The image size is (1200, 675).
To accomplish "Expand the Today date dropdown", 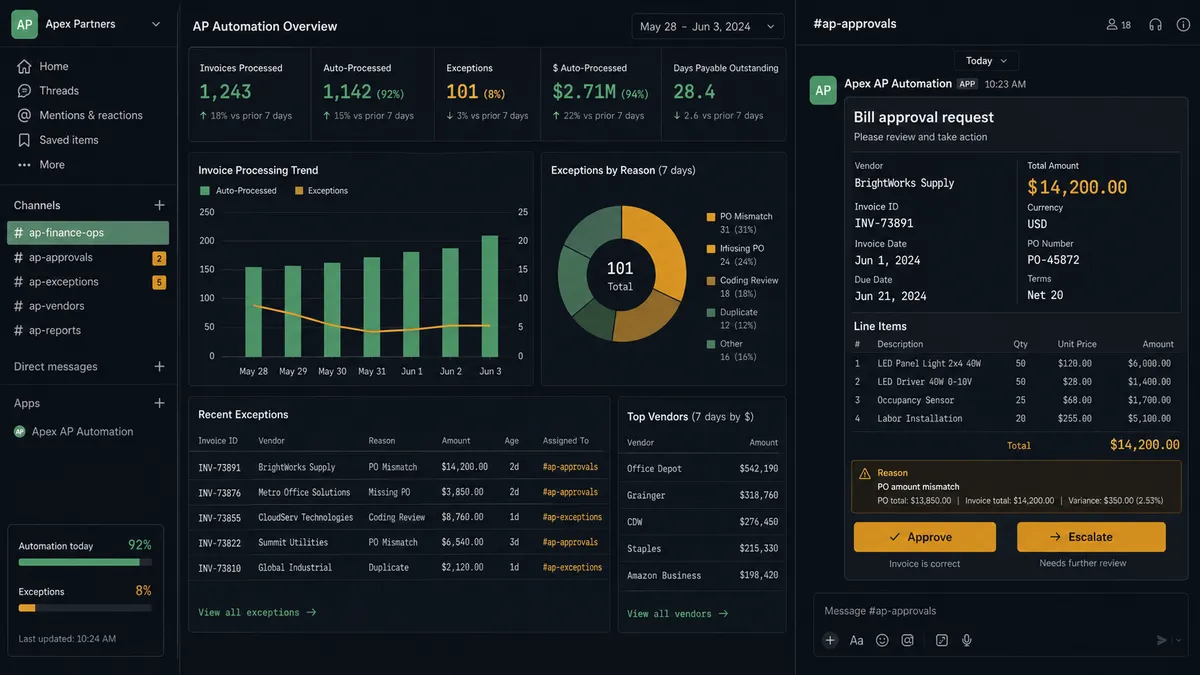I will 986,61.
